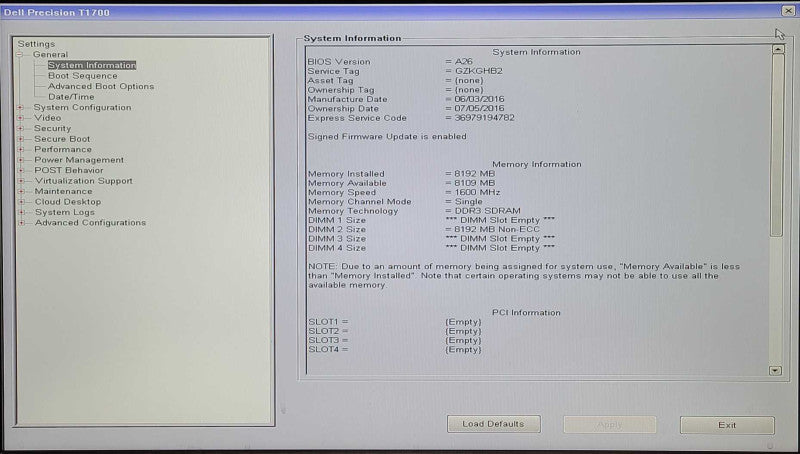The image size is (800, 454).
Task: Click the greyed-out Apply button
Action: coord(610,424)
